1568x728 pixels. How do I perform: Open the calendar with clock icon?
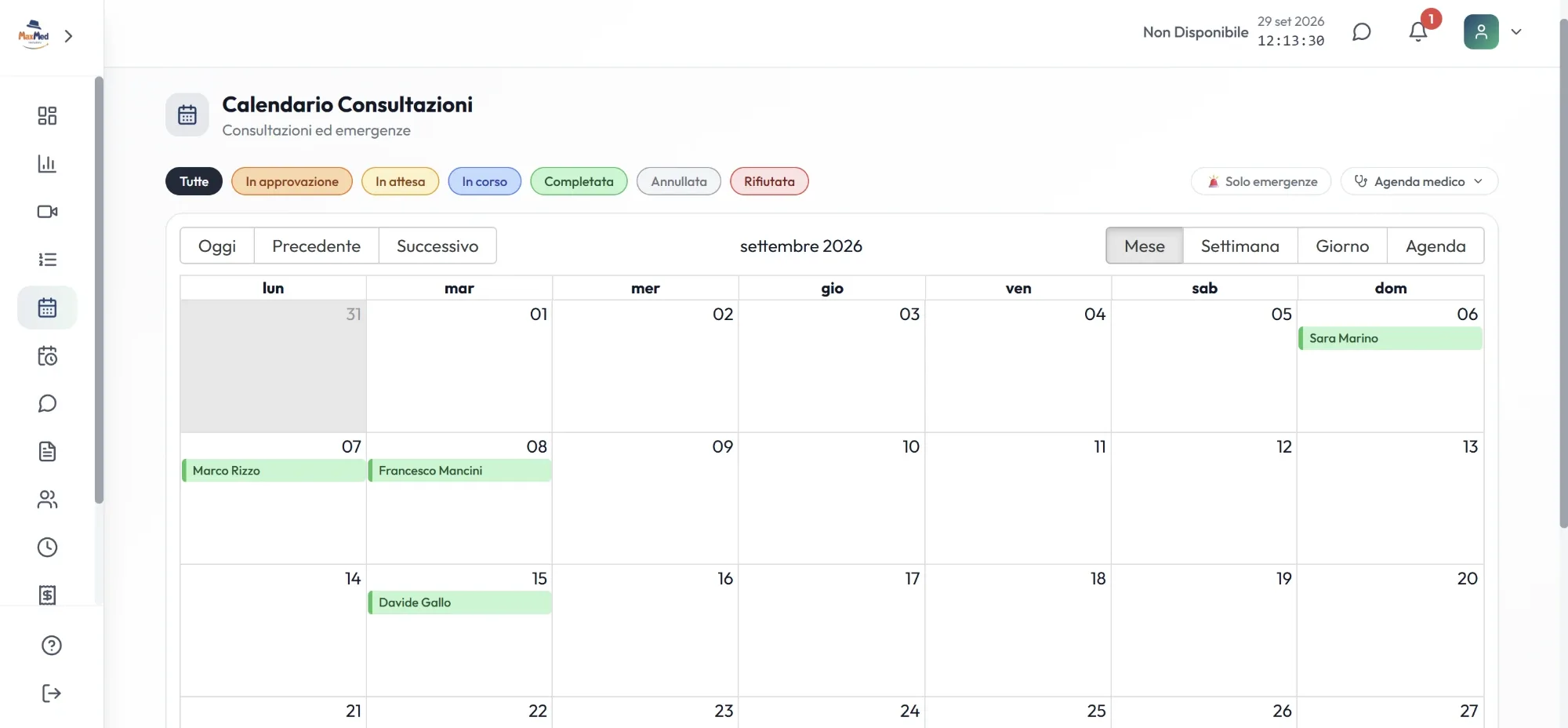coord(47,355)
